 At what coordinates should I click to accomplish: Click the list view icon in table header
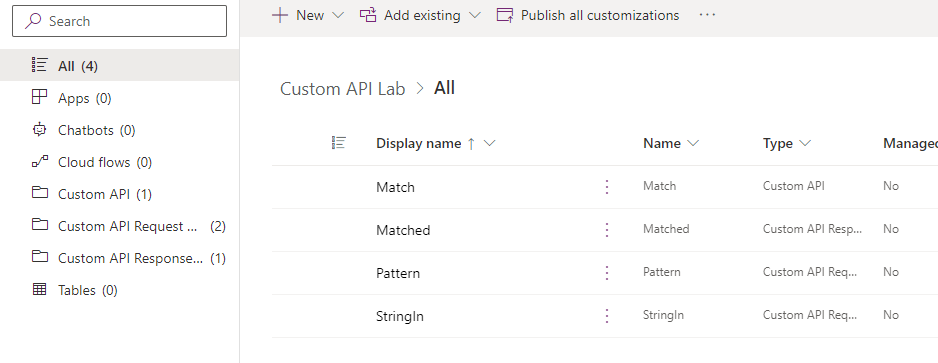coord(339,143)
